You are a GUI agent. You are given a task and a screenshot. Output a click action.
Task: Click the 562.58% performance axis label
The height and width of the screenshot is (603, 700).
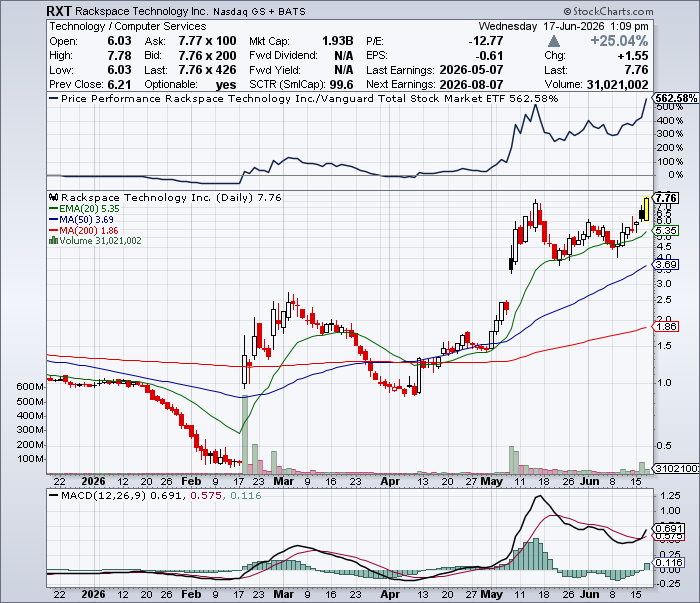(x=676, y=98)
